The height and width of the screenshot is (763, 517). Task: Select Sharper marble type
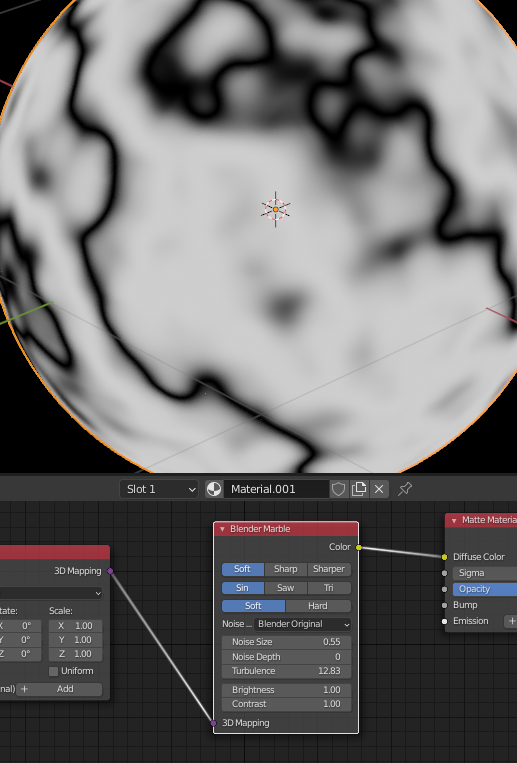329,569
